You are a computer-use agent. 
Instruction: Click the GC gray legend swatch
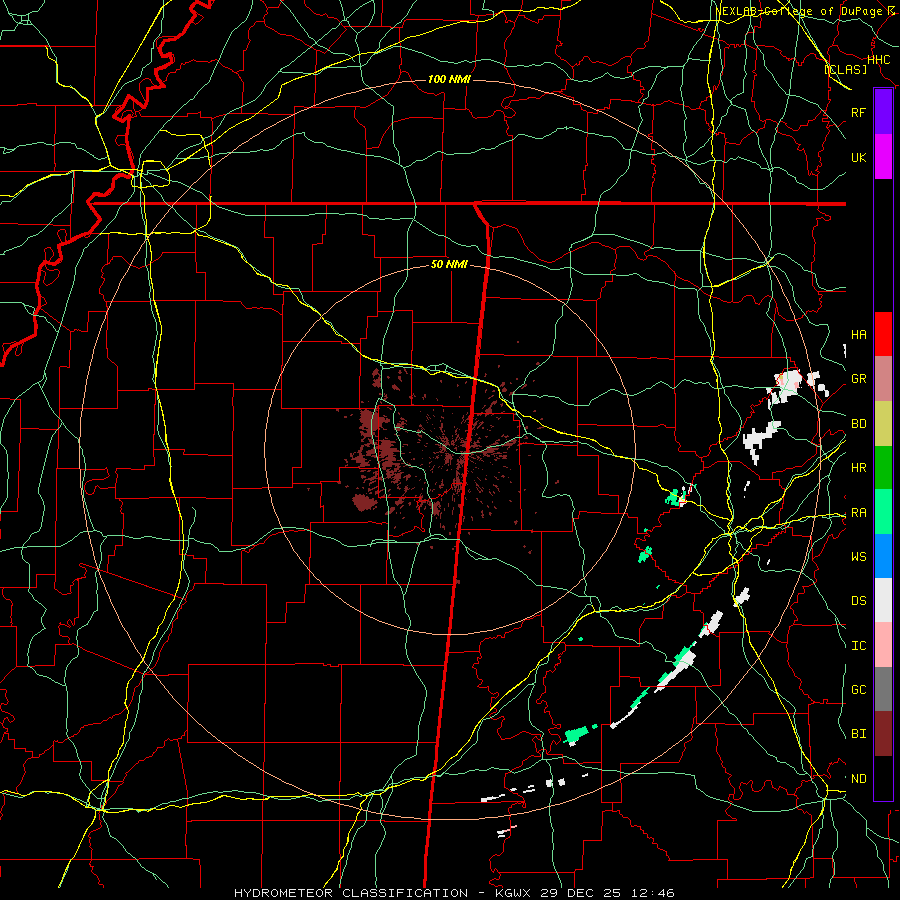click(x=883, y=689)
